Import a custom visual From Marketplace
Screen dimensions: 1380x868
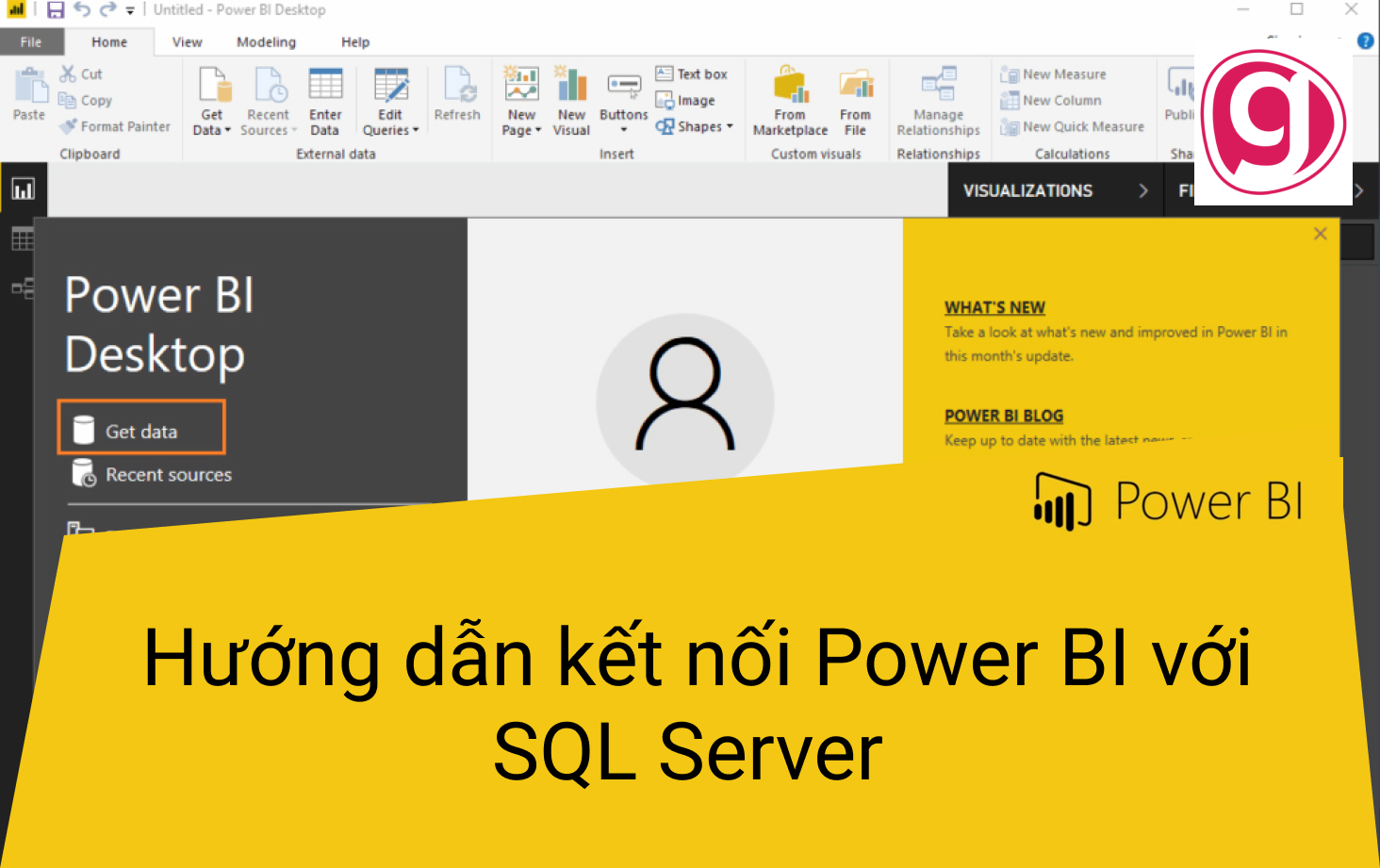click(x=790, y=99)
